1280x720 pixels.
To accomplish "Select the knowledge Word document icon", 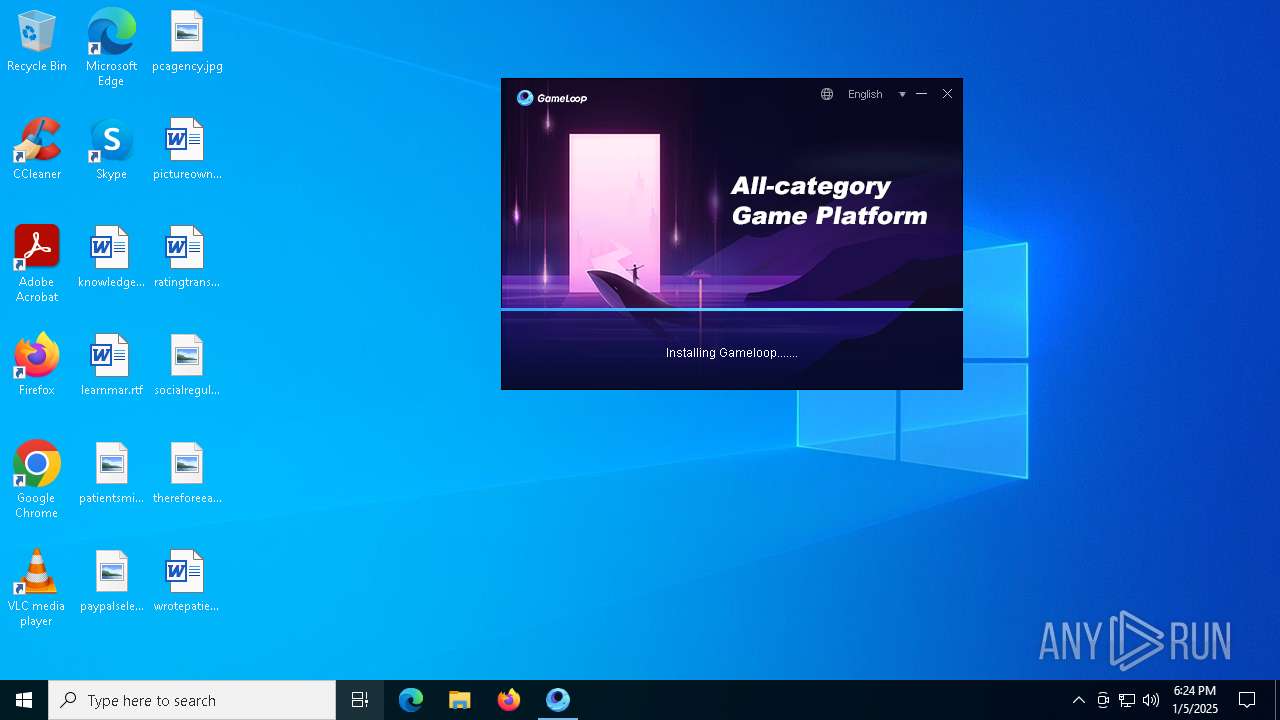I will [111, 258].
